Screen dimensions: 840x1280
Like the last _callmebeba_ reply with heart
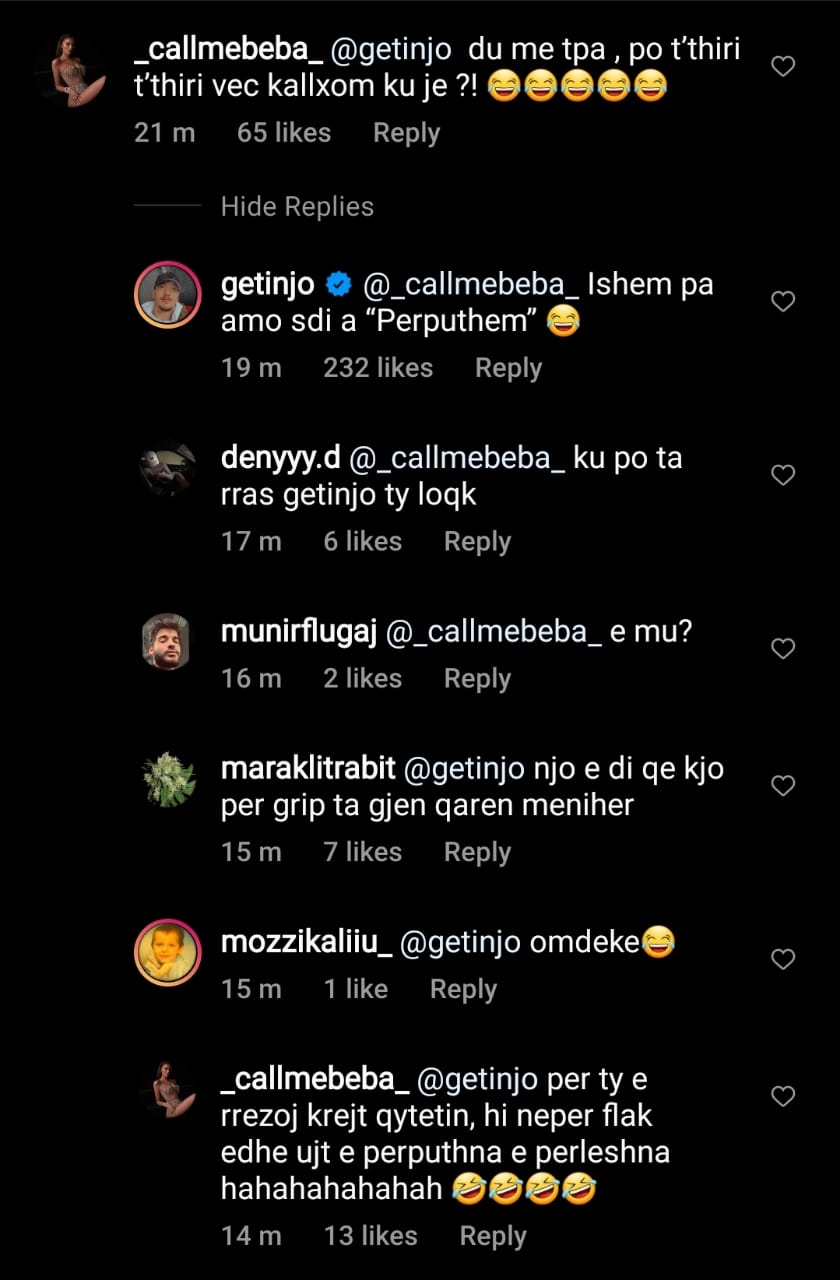pyautogui.click(x=785, y=1097)
